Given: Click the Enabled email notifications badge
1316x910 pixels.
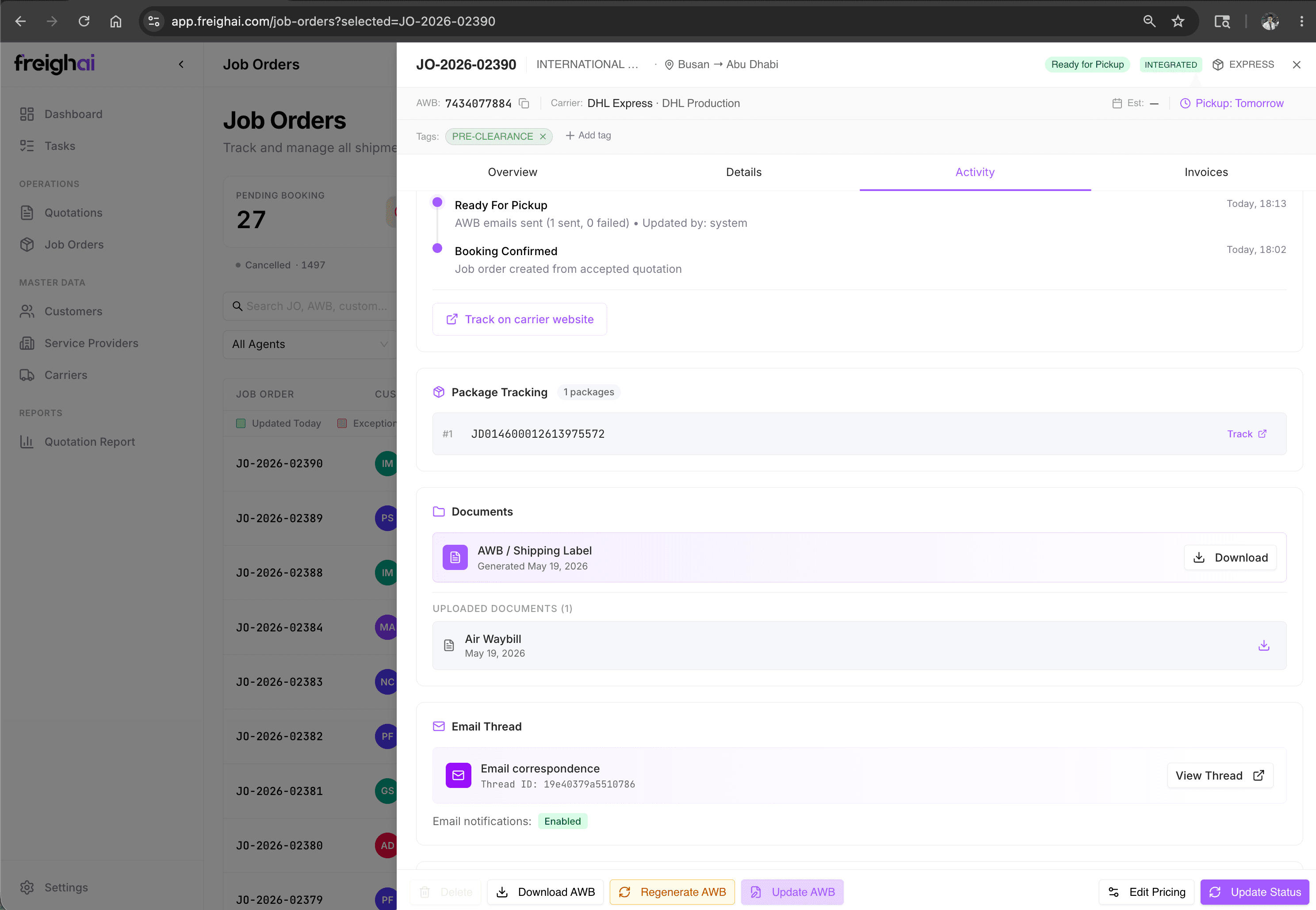Looking at the screenshot, I should pos(562,821).
